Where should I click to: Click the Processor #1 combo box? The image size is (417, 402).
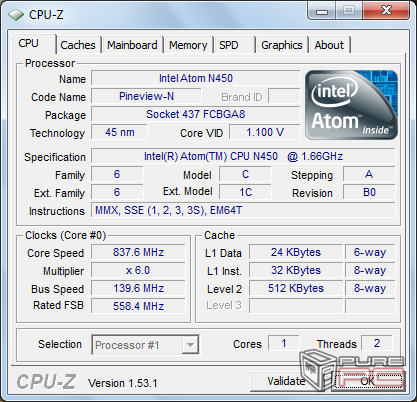[145, 345]
